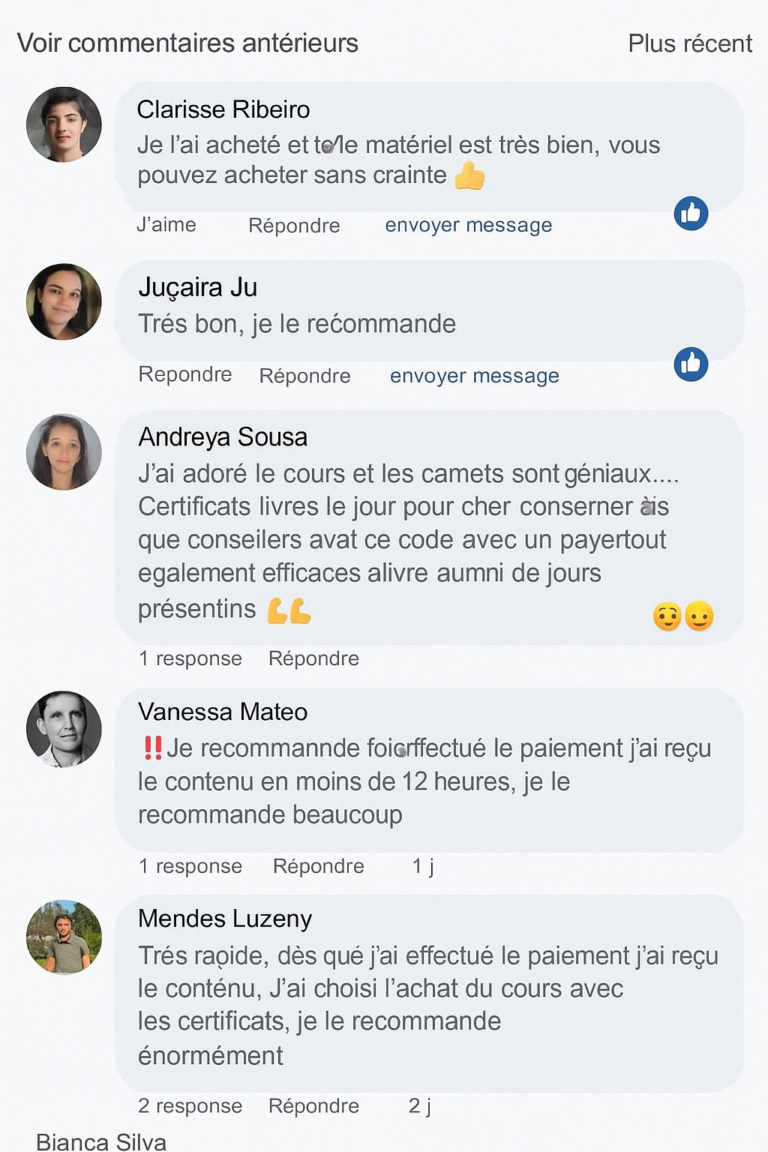The width and height of the screenshot is (768, 1152).
Task: Click the like badge on Clarisse Ribeiro's comment
Action: click(690, 213)
